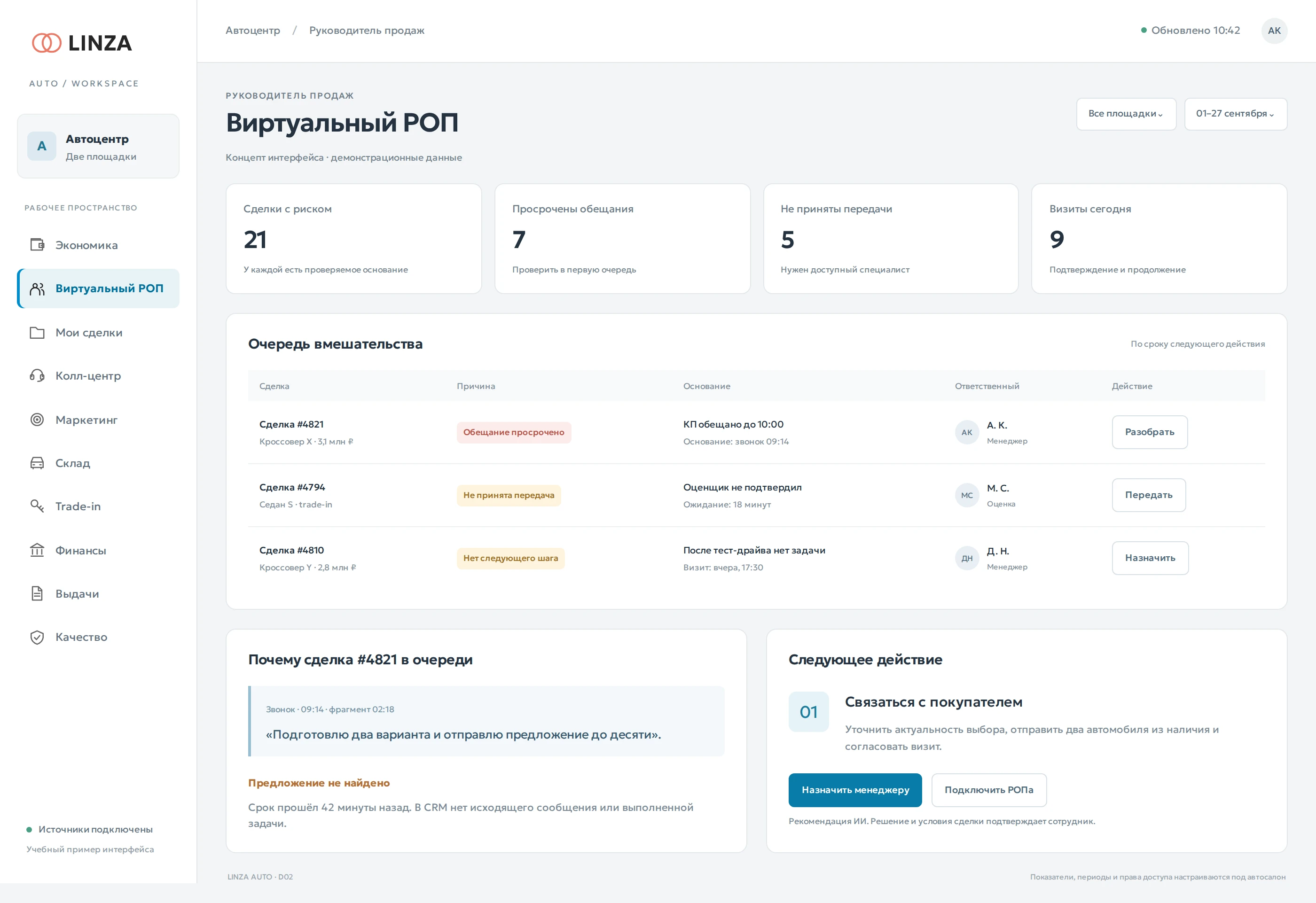
Task: Open the Экономика section
Action: pos(99,245)
